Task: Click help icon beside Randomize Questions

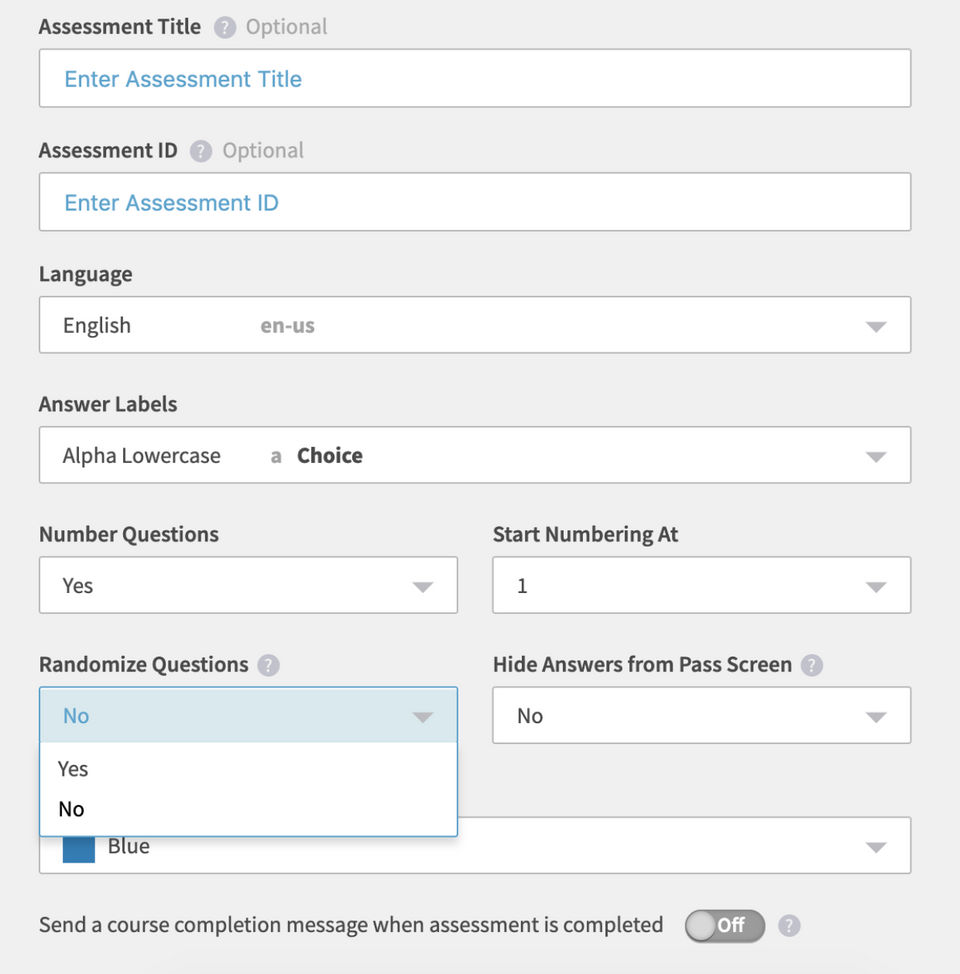Action: 268,665
